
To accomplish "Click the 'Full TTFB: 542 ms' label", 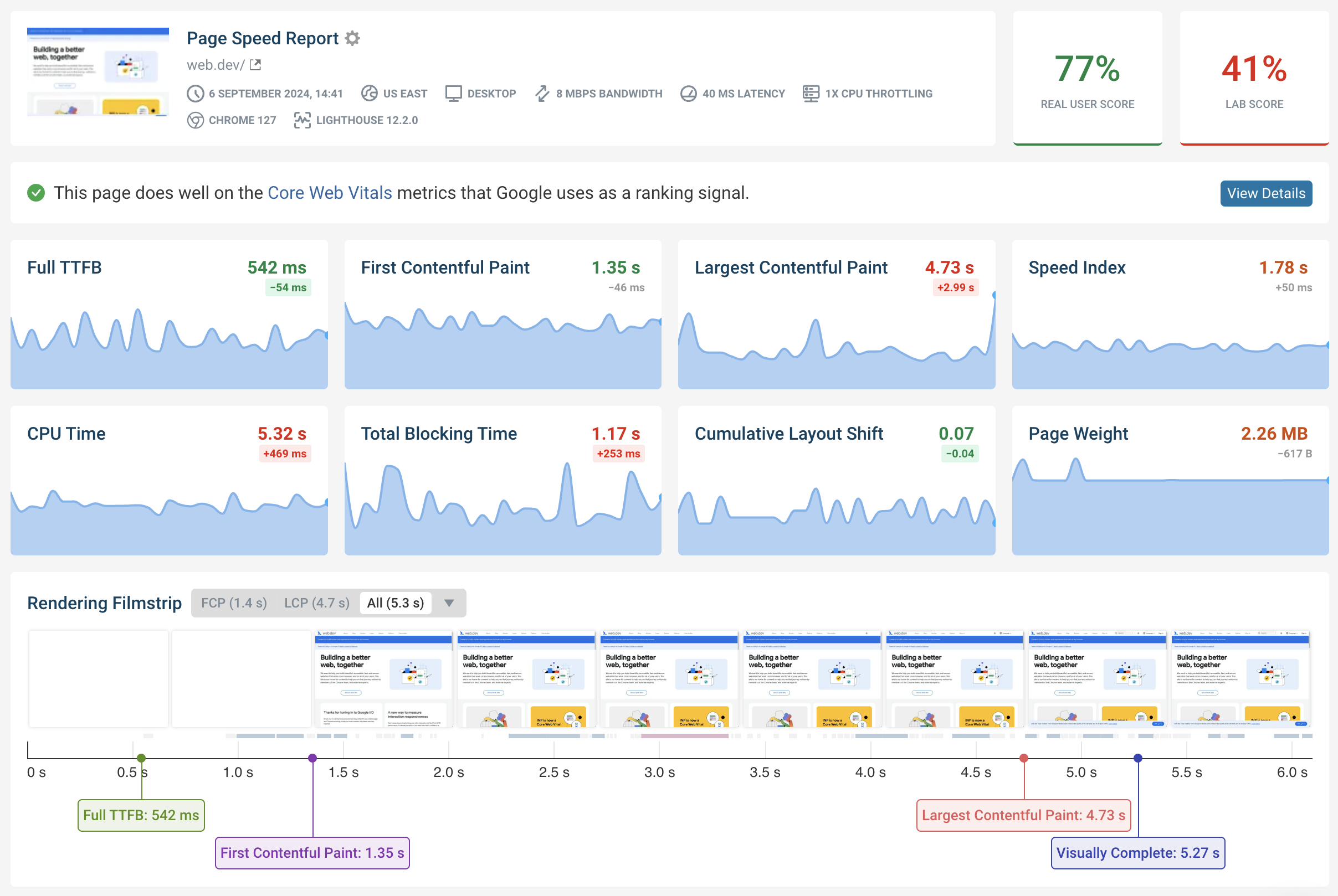I will point(141,816).
